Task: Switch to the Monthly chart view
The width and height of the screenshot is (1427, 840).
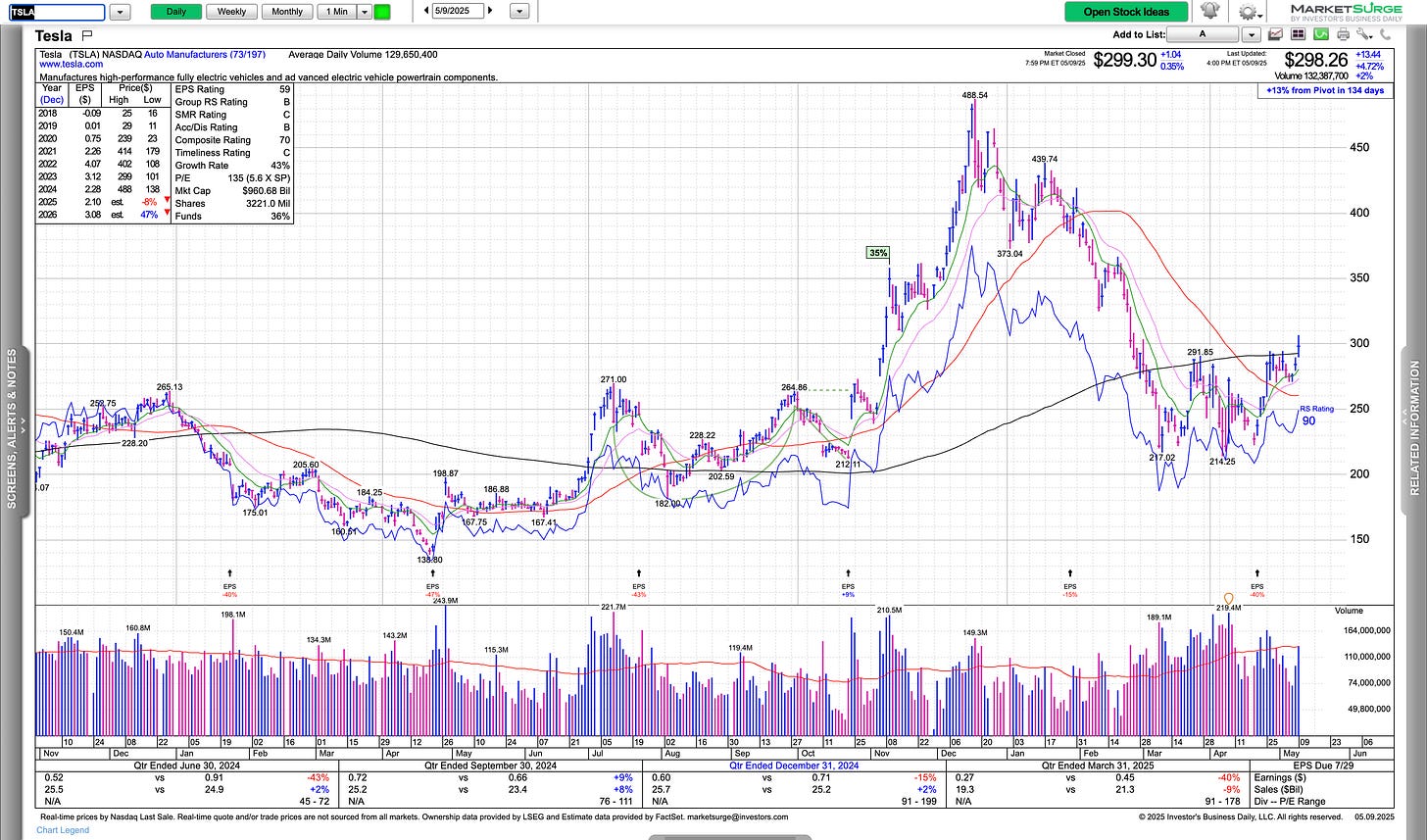Action: pos(287,12)
